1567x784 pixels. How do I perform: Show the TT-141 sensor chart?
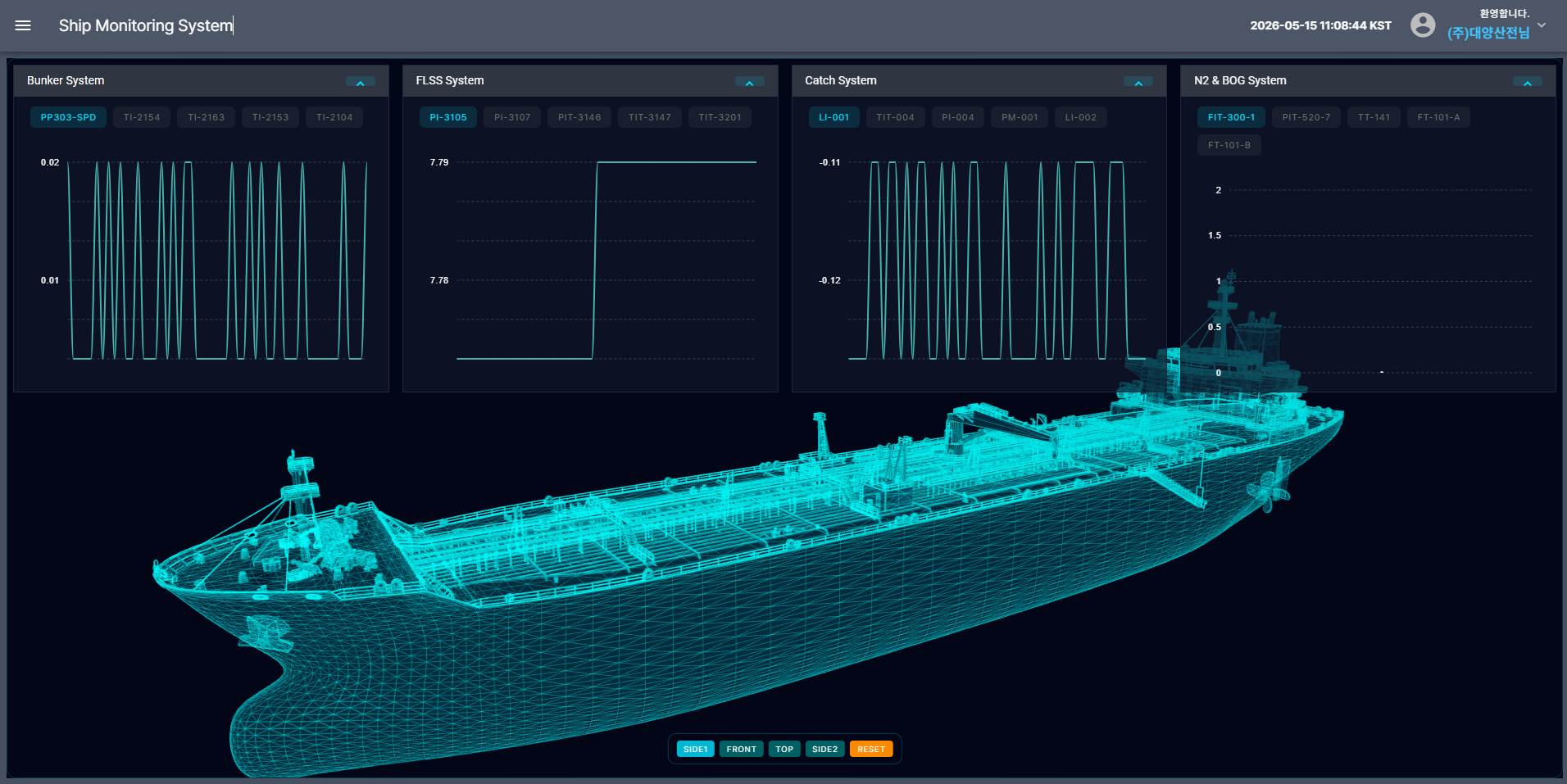point(1374,117)
